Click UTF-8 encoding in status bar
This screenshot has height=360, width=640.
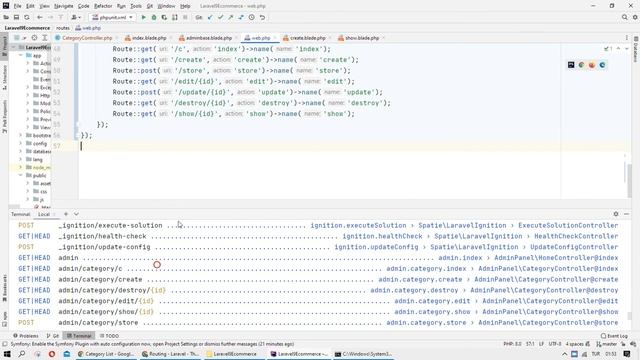point(555,344)
